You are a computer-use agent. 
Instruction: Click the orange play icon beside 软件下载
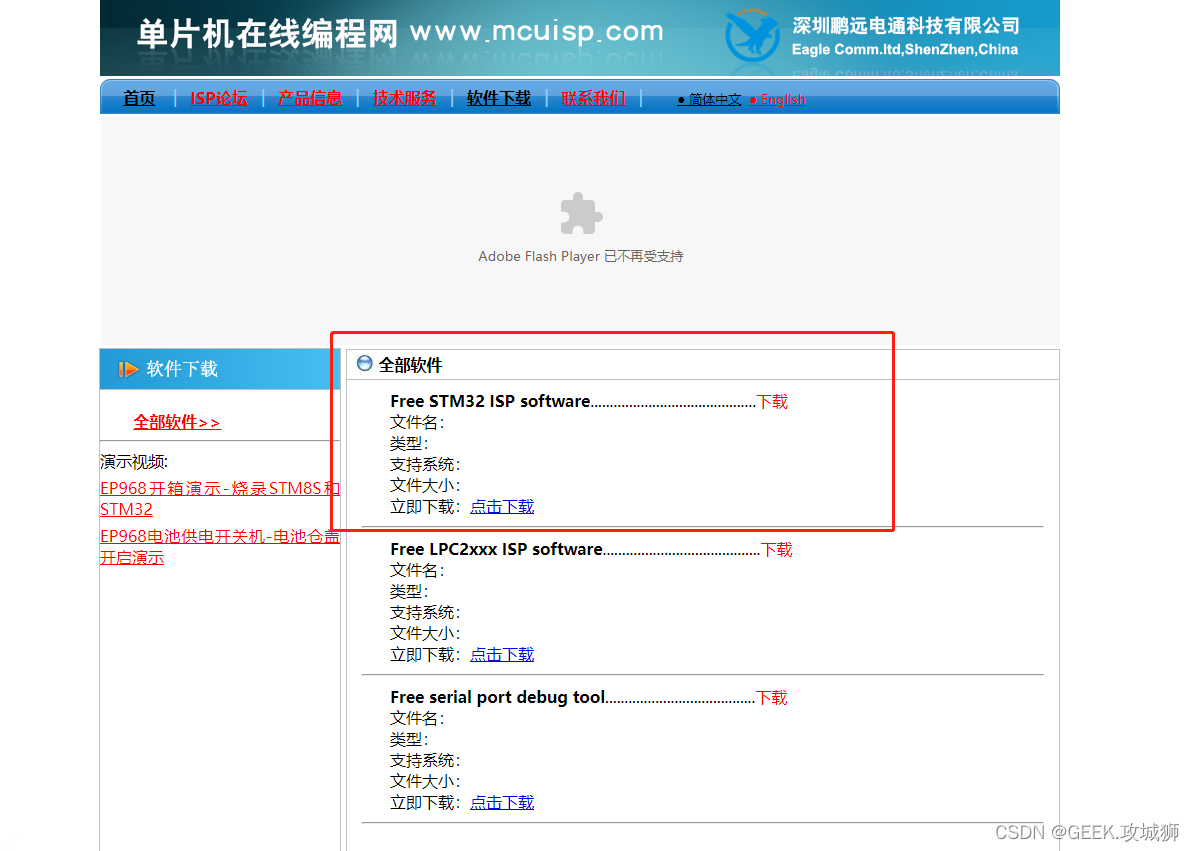(128, 369)
